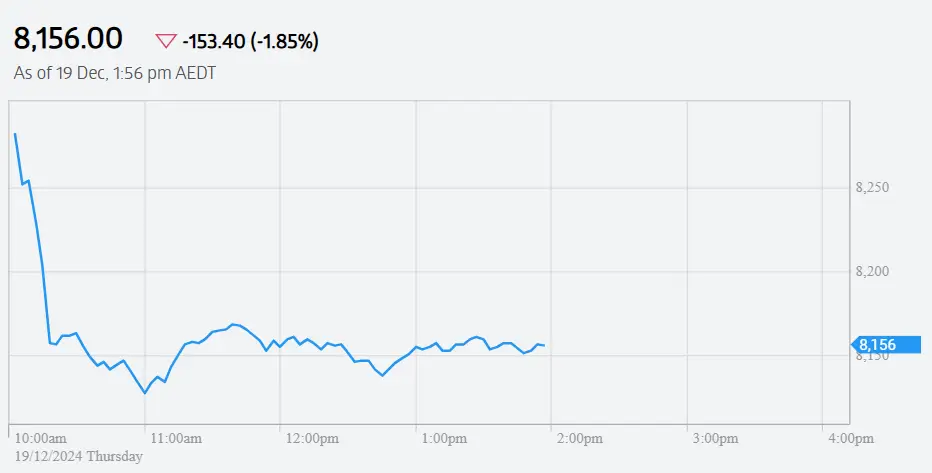Viewport: 932px width, 473px height.
Task: Click the 19/12/2024 Thursday date label
Action: pyautogui.click(x=78, y=456)
